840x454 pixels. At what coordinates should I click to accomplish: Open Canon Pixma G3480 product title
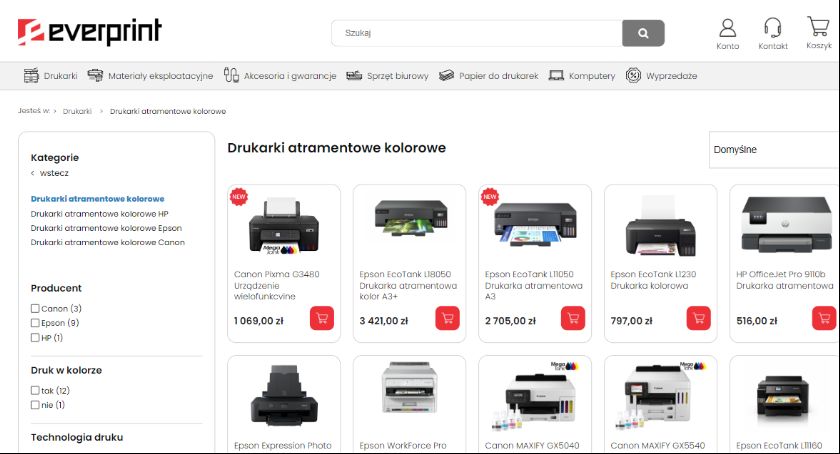(276, 285)
